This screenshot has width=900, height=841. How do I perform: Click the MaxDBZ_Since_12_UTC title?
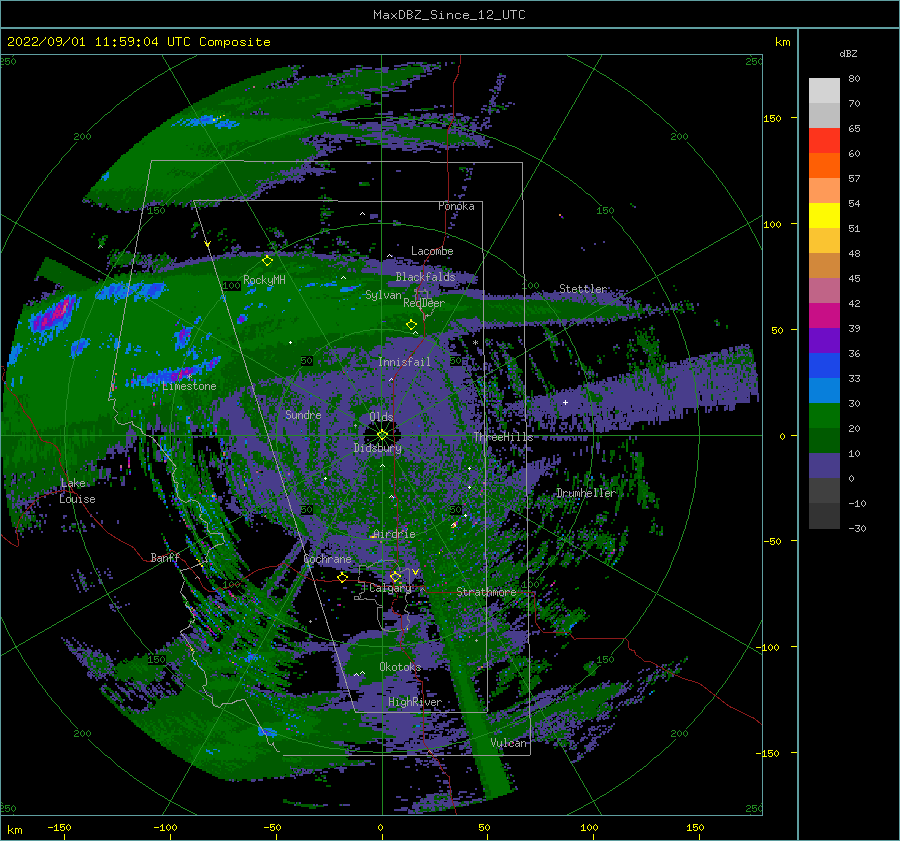(x=449, y=15)
